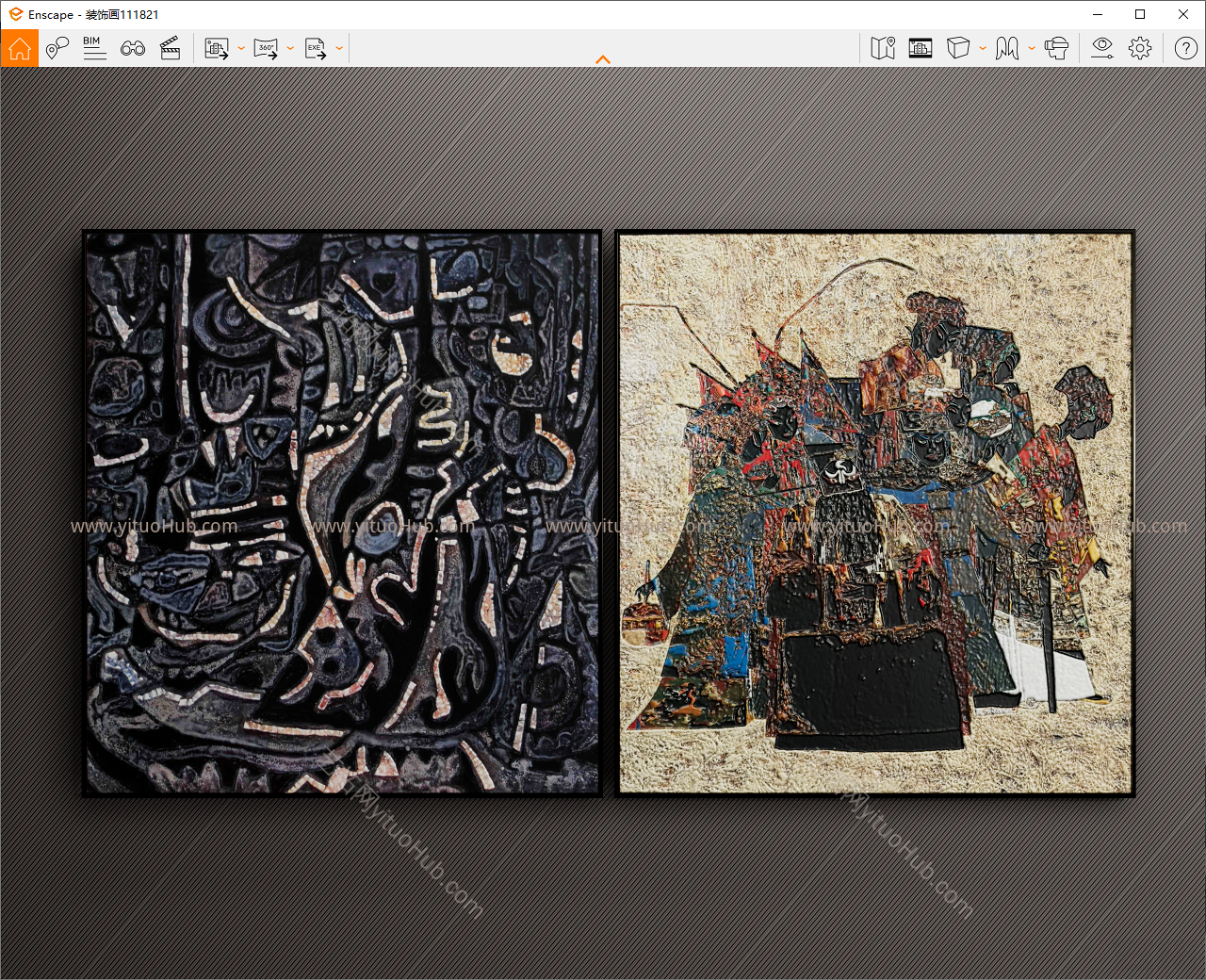Screen dimensions: 1206x980
Task: Close the Enscape window
Action: pos(1183,14)
